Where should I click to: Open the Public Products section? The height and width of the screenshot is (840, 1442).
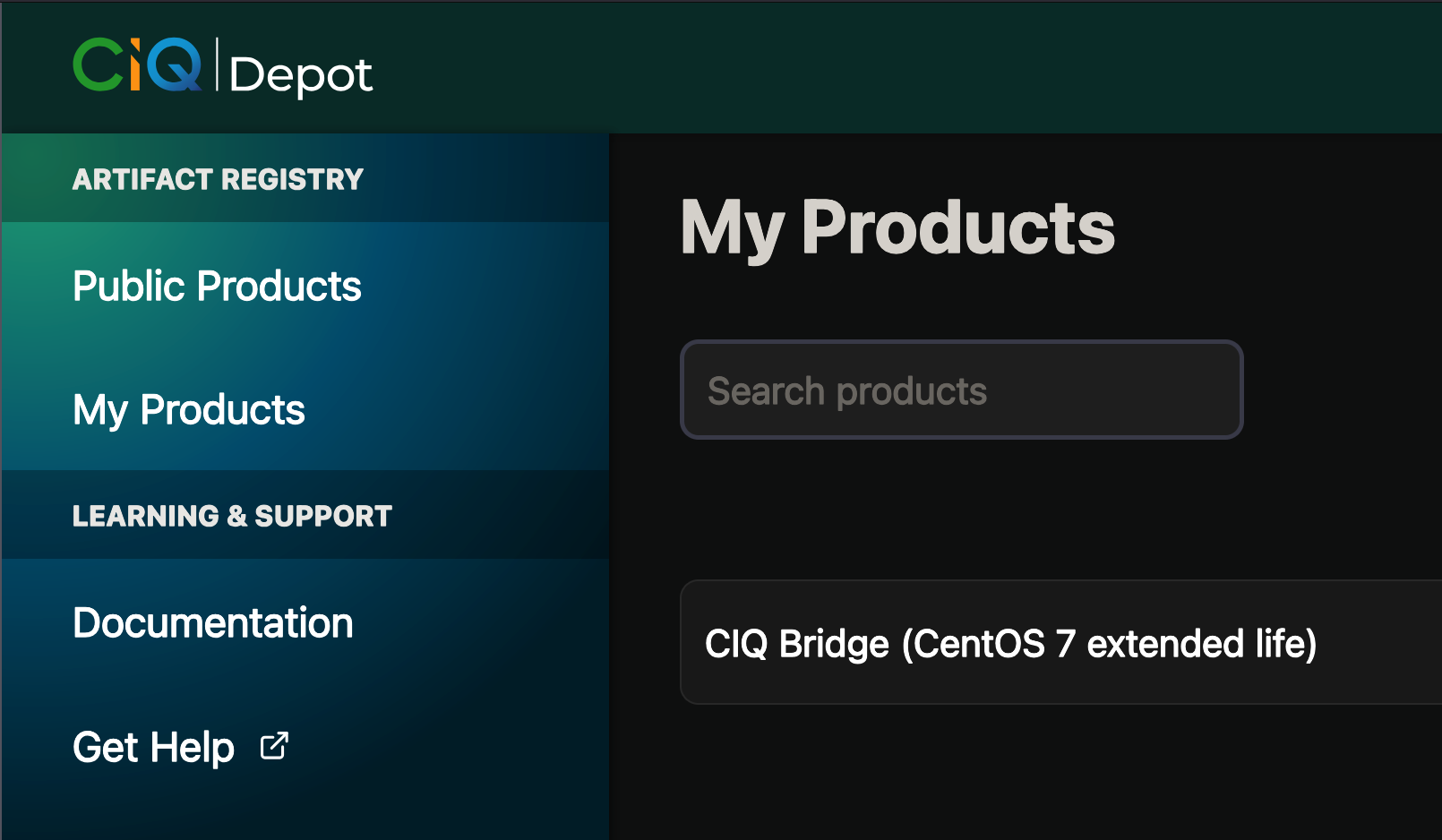point(217,287)
